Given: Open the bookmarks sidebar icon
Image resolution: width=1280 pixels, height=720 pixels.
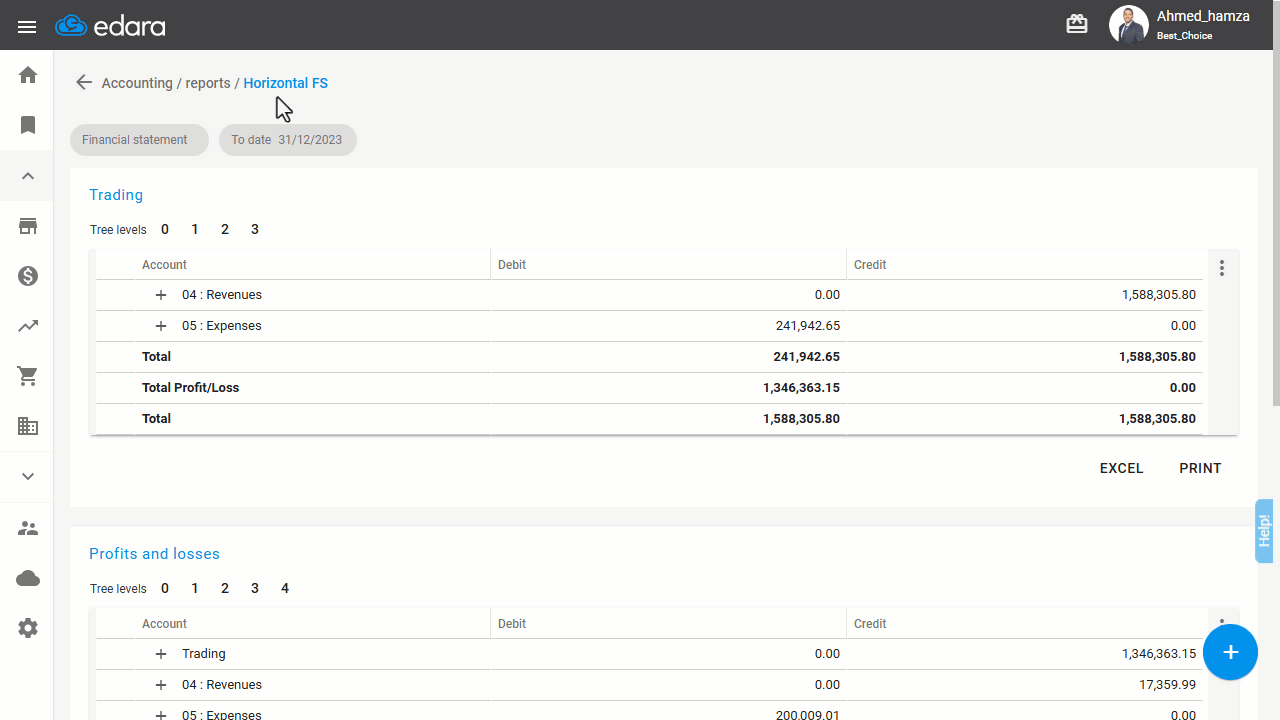Looking at the screenshot, I should point(28,125).
